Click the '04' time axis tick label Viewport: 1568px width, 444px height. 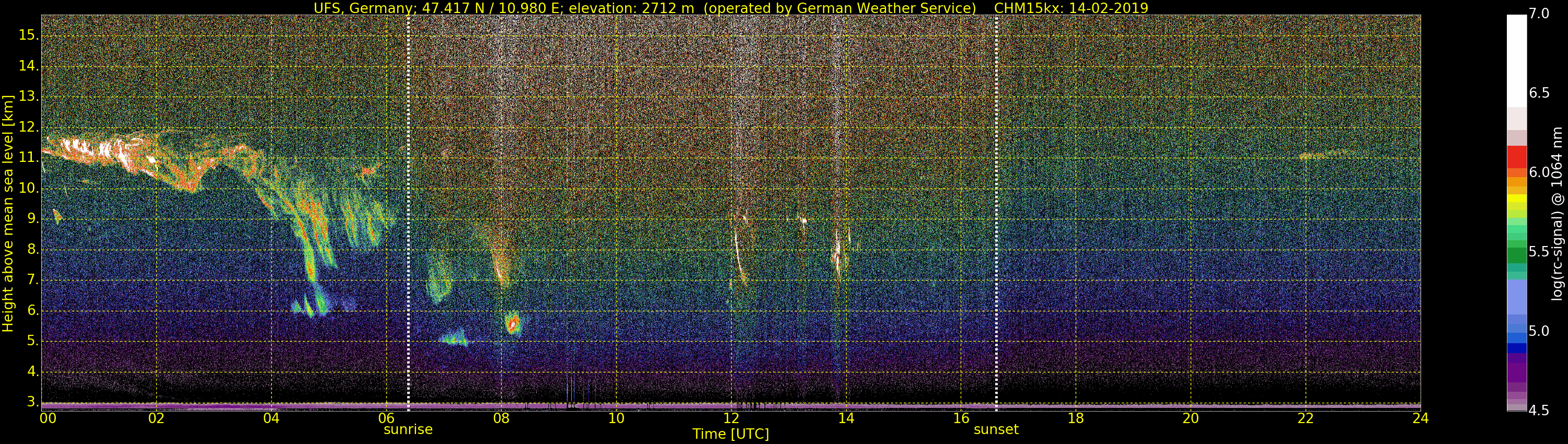pos(271,418)
